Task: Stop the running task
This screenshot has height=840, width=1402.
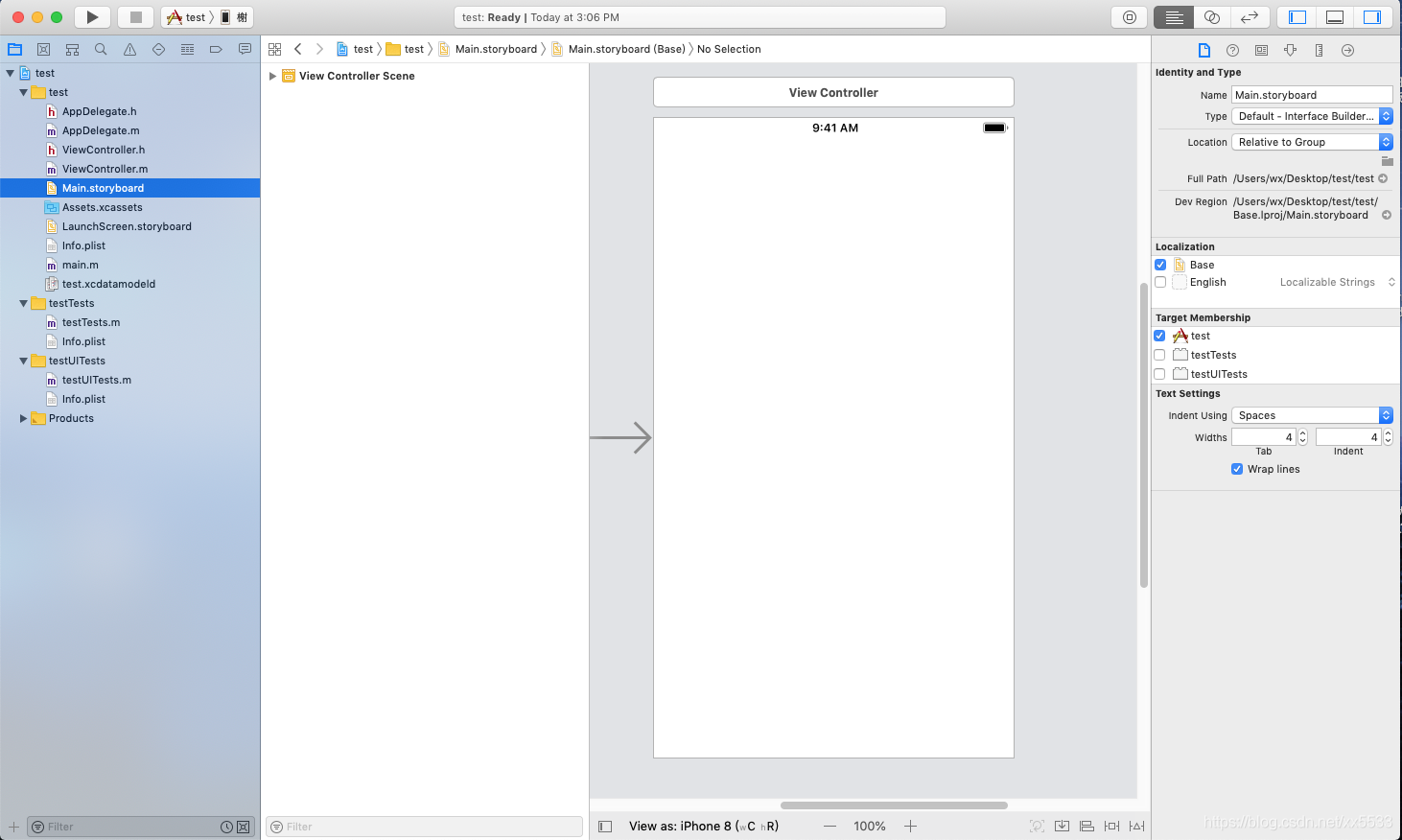Action: [136, 17]
